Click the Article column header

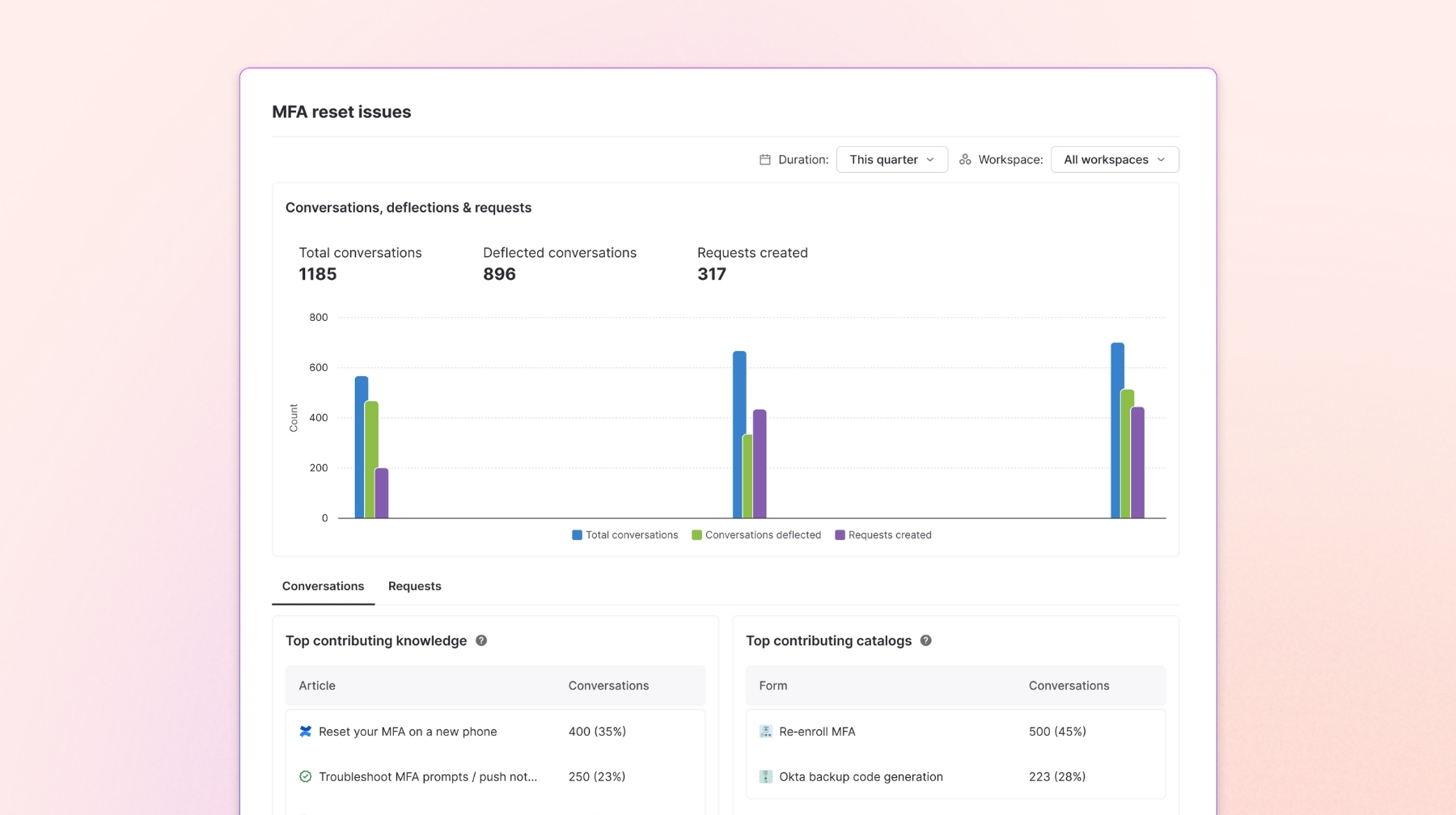coord(317,686)
